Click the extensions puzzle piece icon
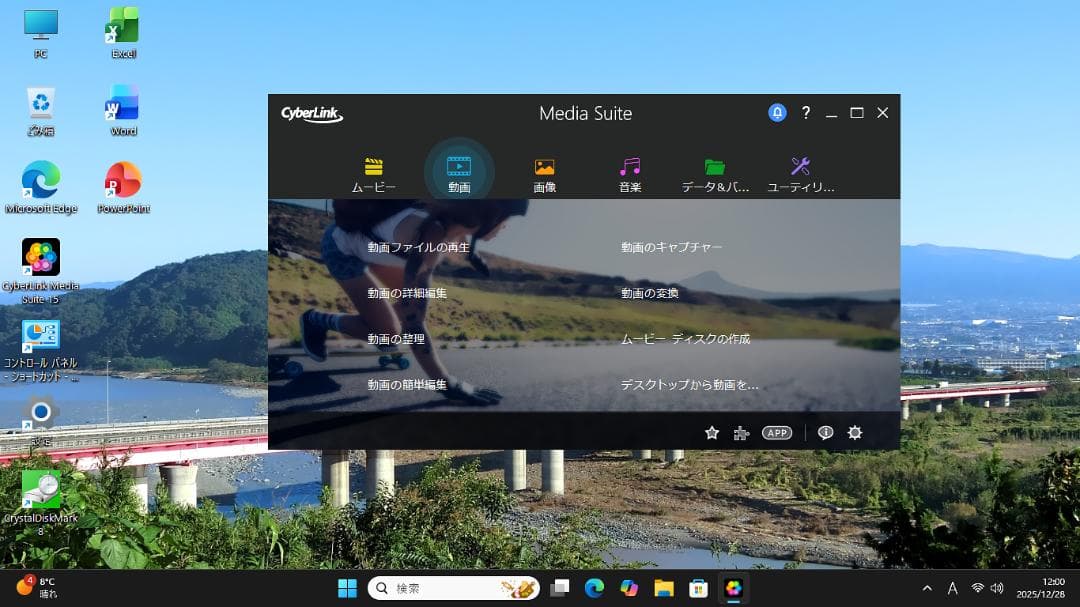Image resolution: width=1080 pixels, height=607 pixels. tap(740, 432)
